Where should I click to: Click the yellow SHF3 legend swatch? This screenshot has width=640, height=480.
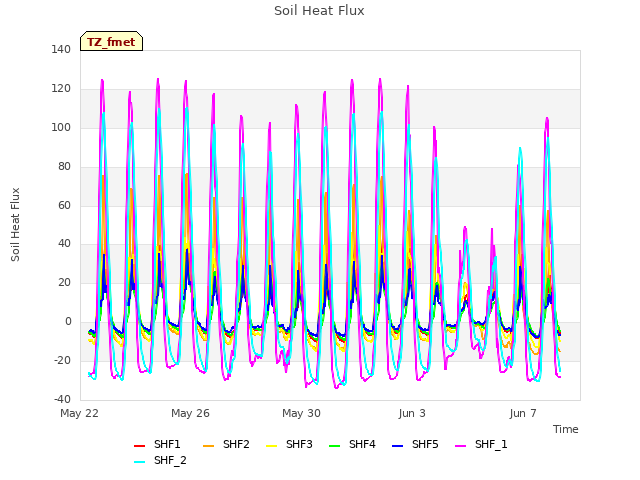coord(272,446)
